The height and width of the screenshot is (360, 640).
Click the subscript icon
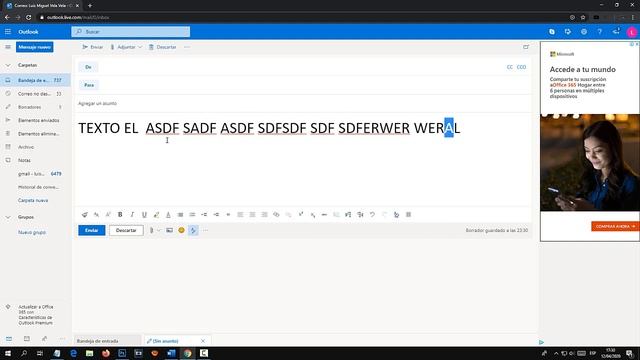click(x=313, y=215)
